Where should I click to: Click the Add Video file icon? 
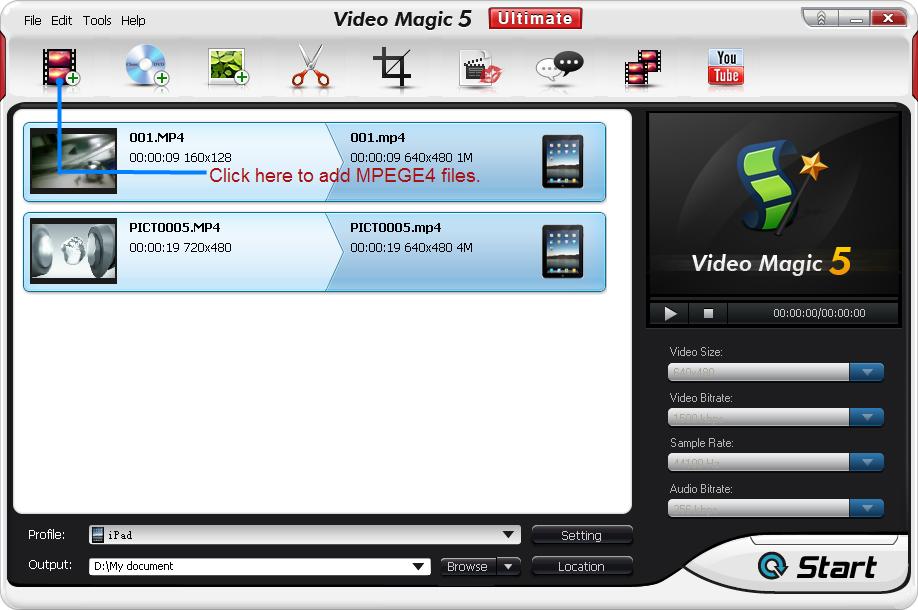60,67
